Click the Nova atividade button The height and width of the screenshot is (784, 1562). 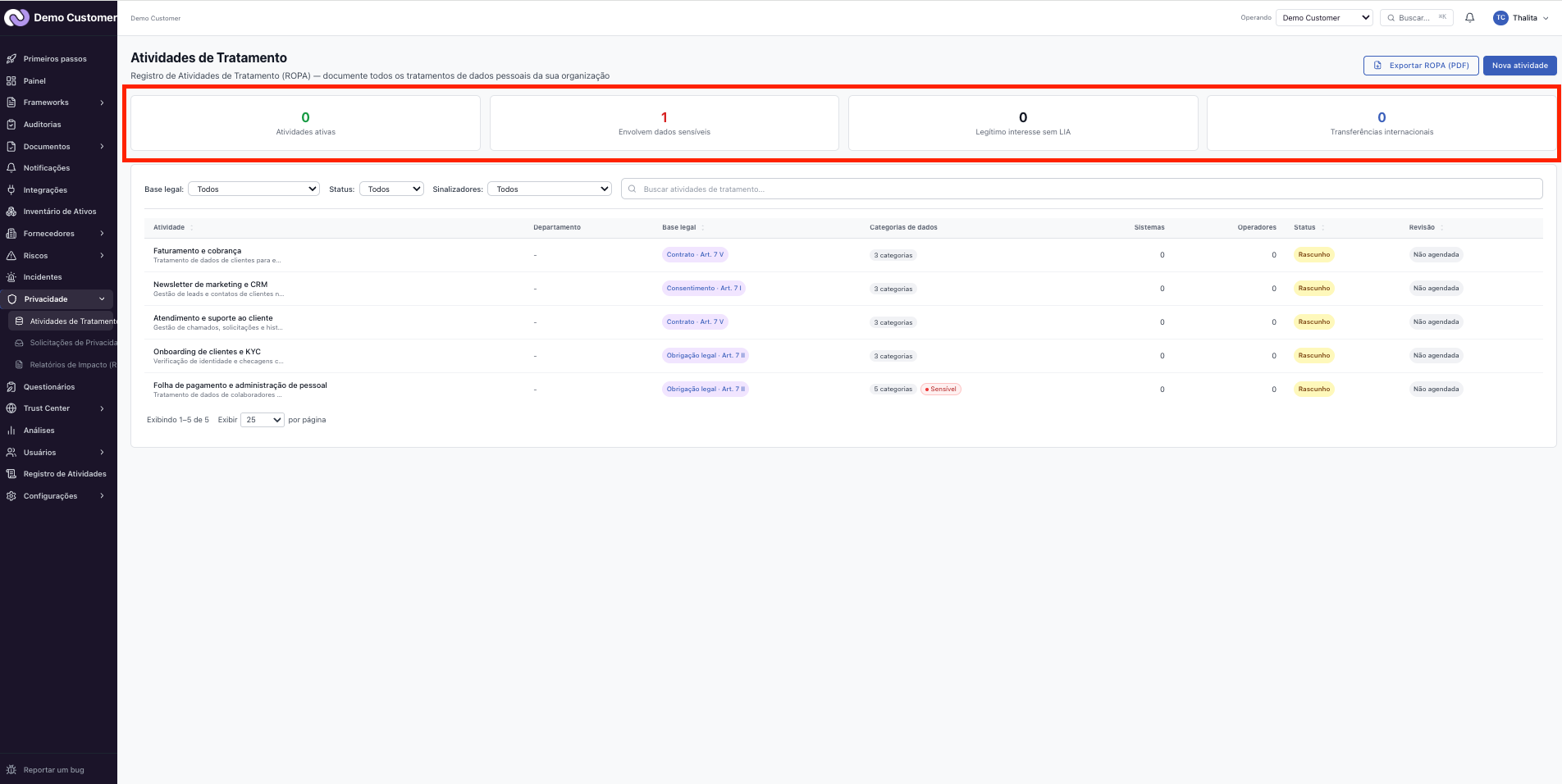pos(1519,66)
